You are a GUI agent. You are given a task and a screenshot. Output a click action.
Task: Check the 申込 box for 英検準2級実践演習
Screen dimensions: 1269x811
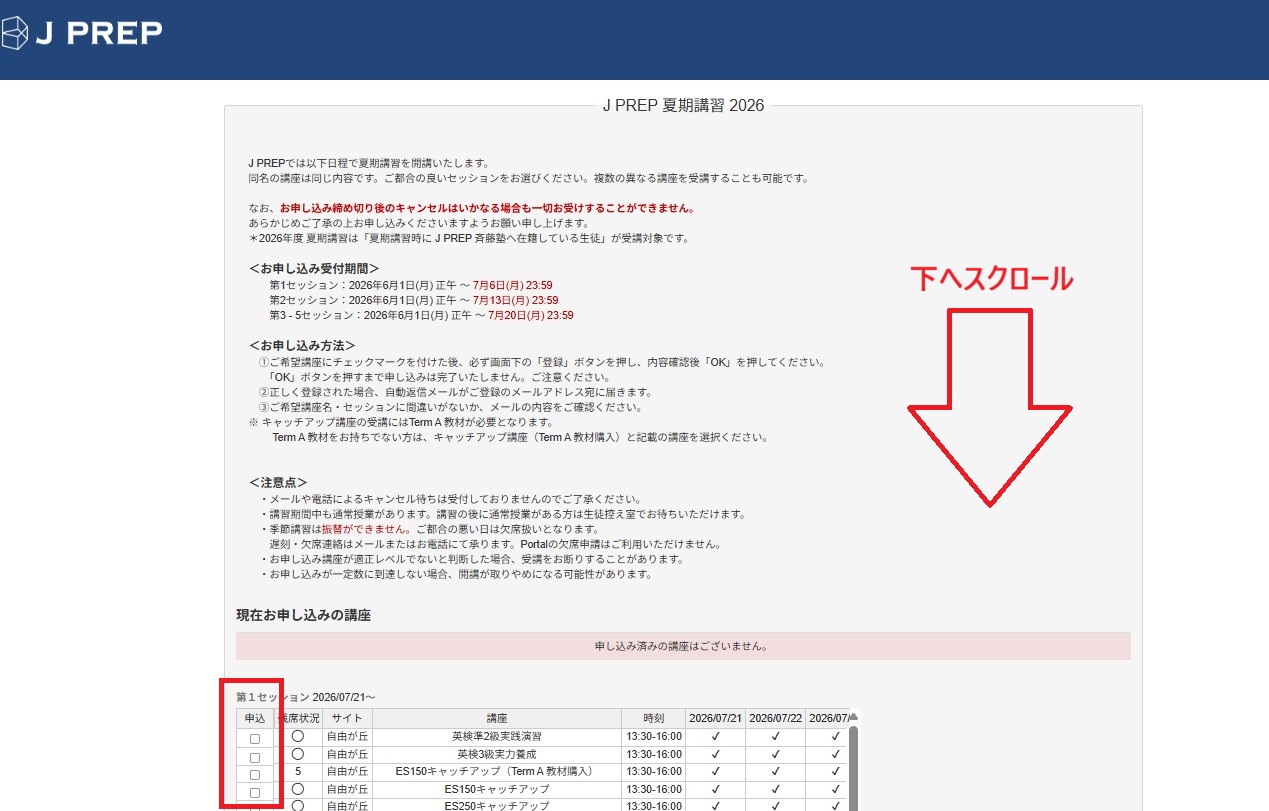tap(254, 739)
